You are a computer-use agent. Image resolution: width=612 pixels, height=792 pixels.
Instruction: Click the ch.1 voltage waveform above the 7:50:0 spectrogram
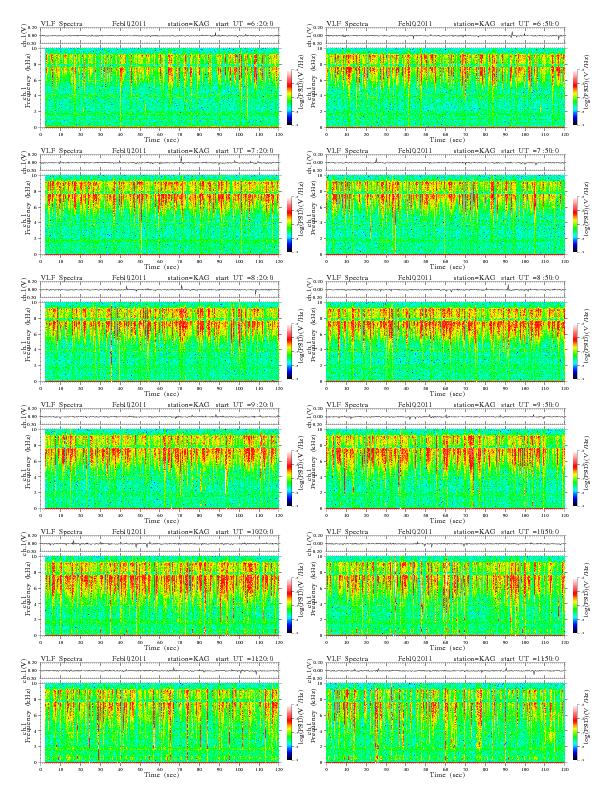pyautogui.click(x=445, y=163)
